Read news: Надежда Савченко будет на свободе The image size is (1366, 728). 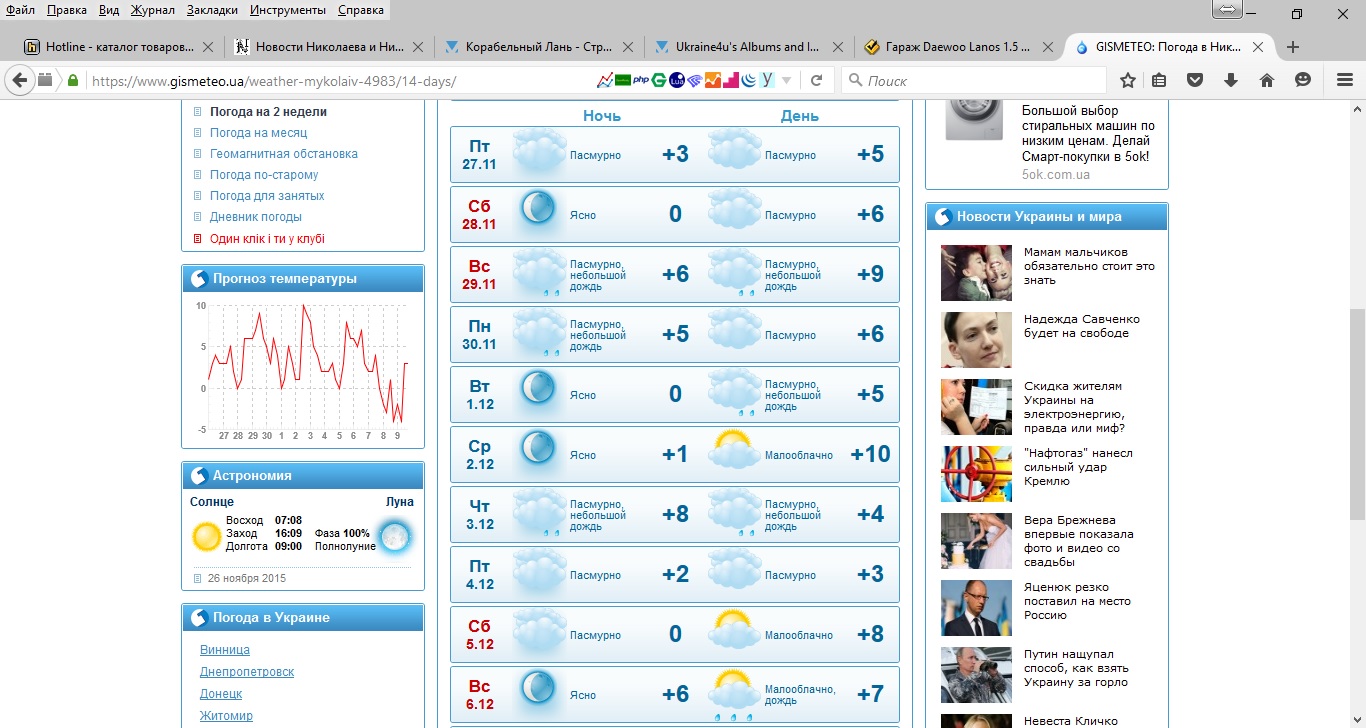tap(1082, 326)
